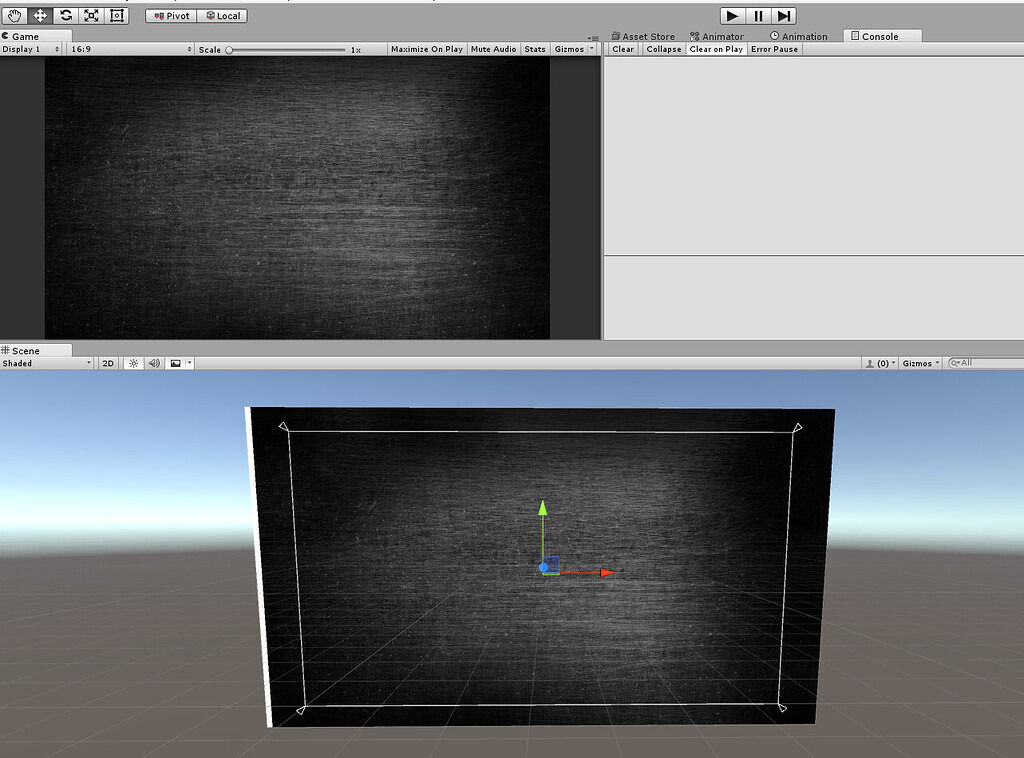Enable Maximize On Play

pyautogui.click(x=426, y=48)
